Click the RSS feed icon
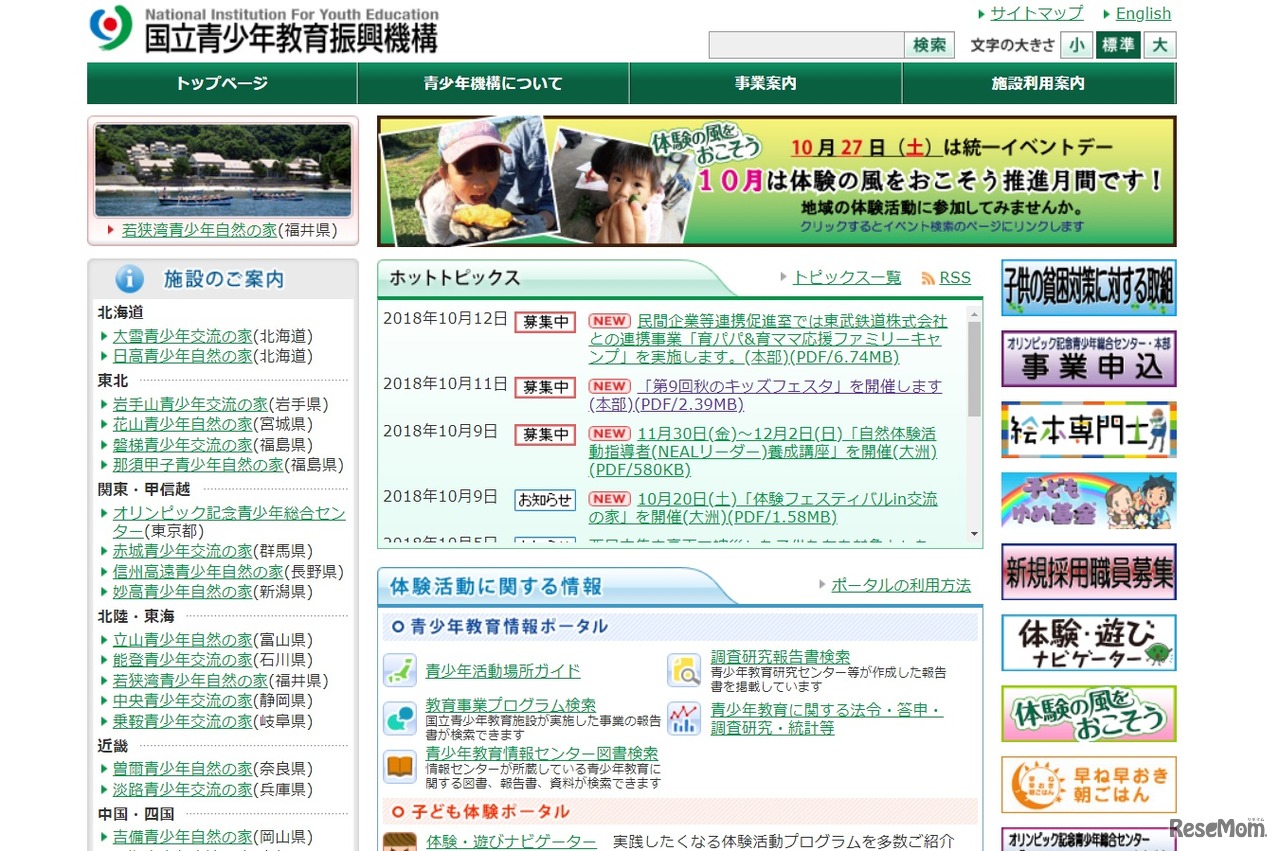The image size is (1280, 851). [928, 279]
